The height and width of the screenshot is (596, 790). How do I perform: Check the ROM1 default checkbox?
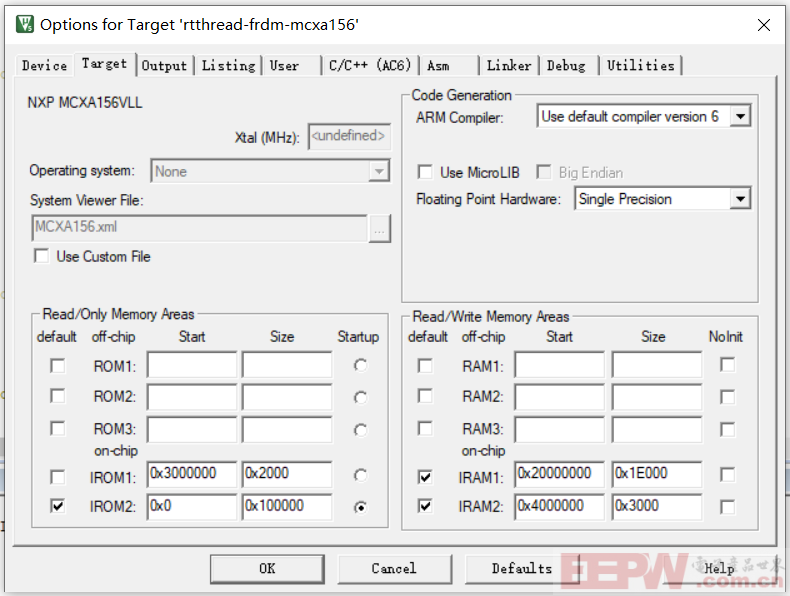point(57,365)
